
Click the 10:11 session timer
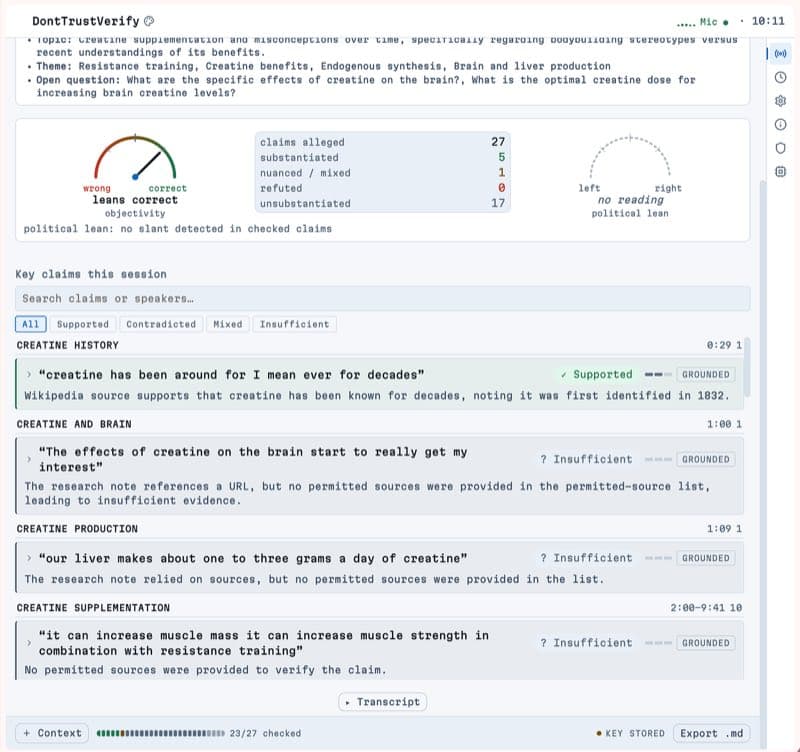pyautogui.click(x=768, y=21)
